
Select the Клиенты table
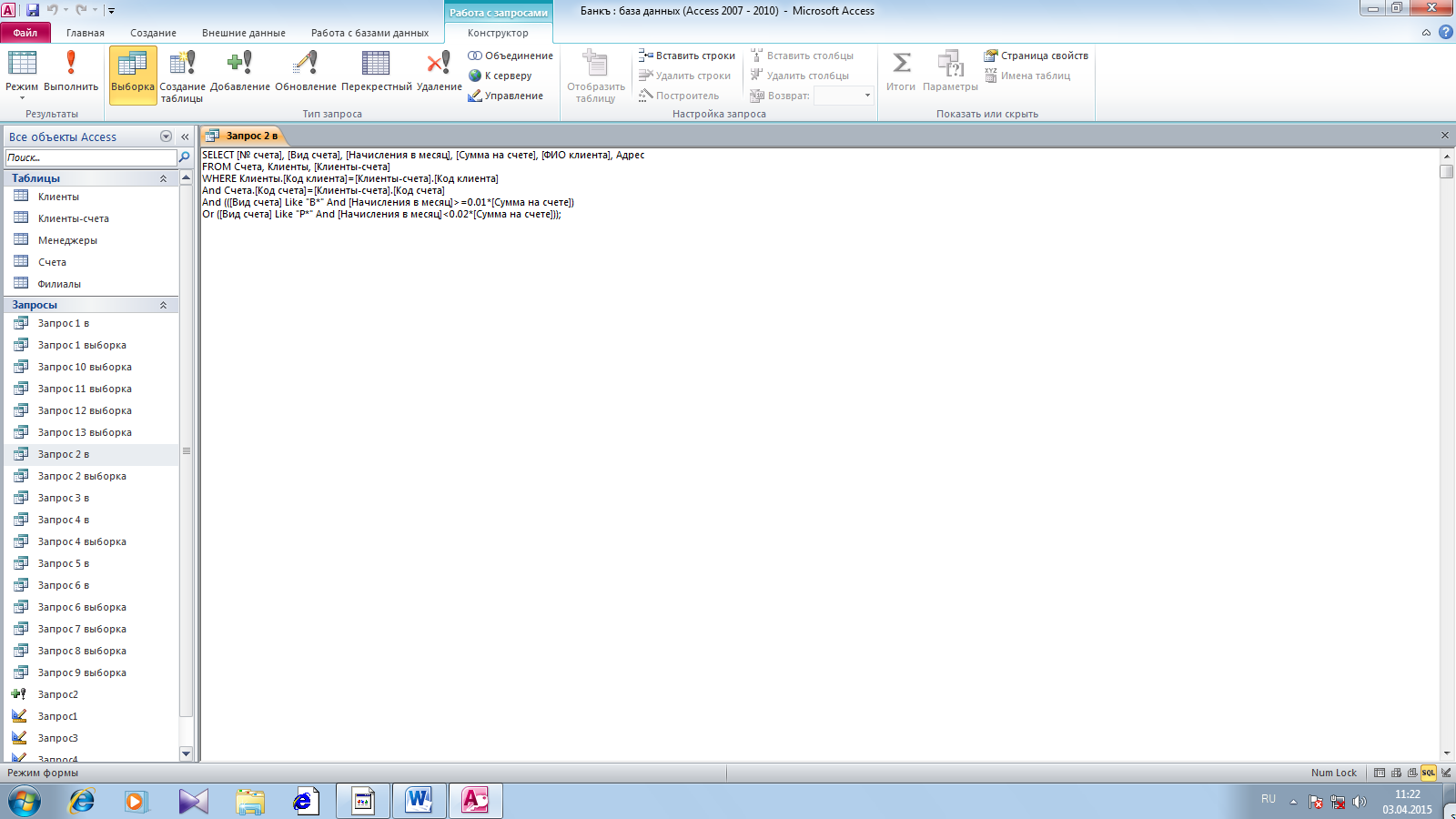coord(91,197)
